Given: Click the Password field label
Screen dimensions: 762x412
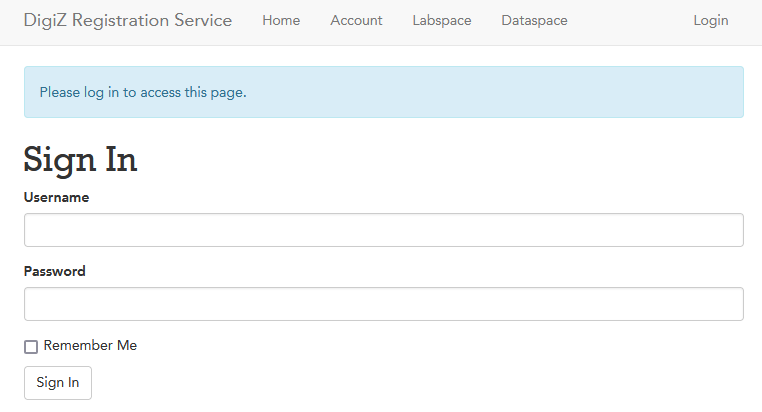Looking at the screenshot, I should pos(55,272).
